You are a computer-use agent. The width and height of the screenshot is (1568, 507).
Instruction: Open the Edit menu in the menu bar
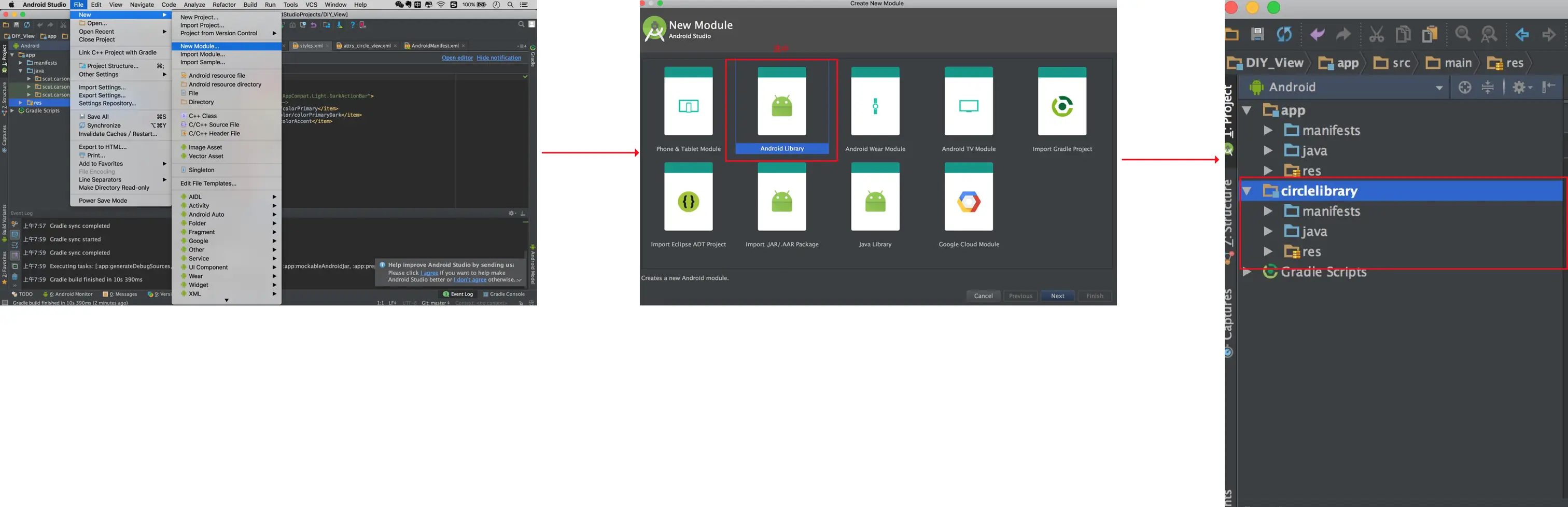pyautogui.click(x=96, y=5)
